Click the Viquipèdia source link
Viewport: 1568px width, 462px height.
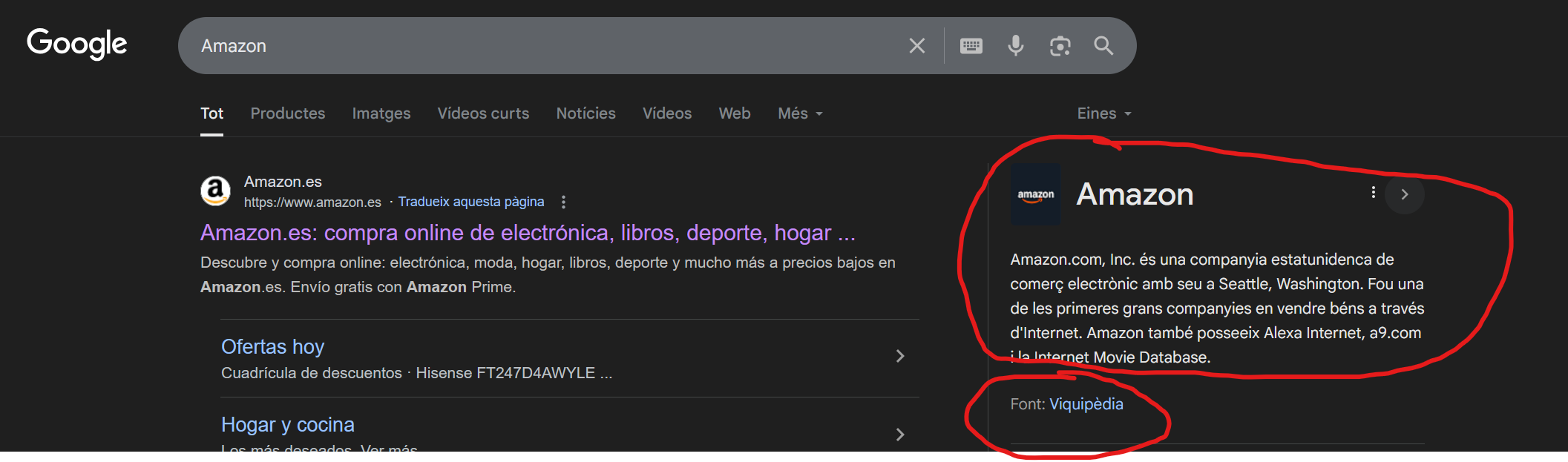pos(1086,404)
